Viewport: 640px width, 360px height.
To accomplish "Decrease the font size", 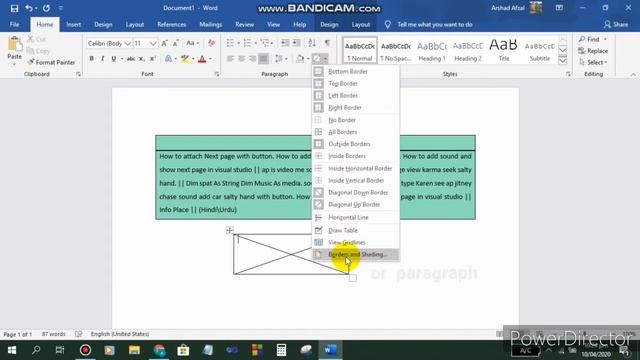I will coord(176,43).
